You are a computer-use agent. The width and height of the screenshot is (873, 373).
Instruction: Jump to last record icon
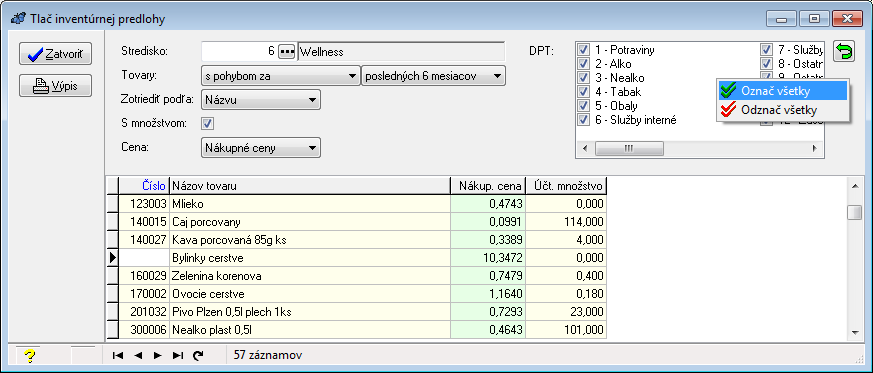tap(178, 355)
